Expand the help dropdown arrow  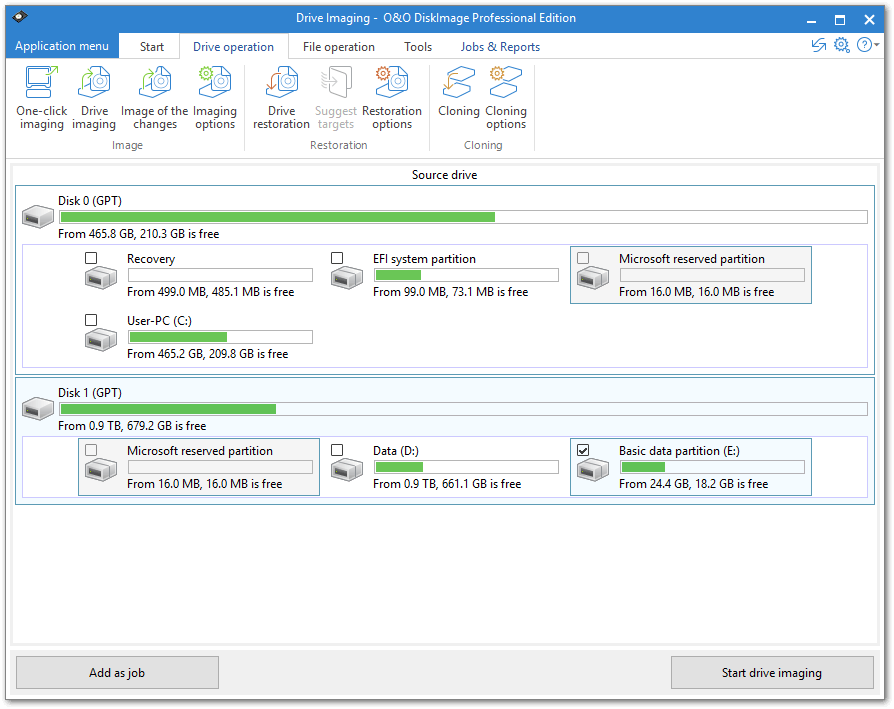[877, 45]
